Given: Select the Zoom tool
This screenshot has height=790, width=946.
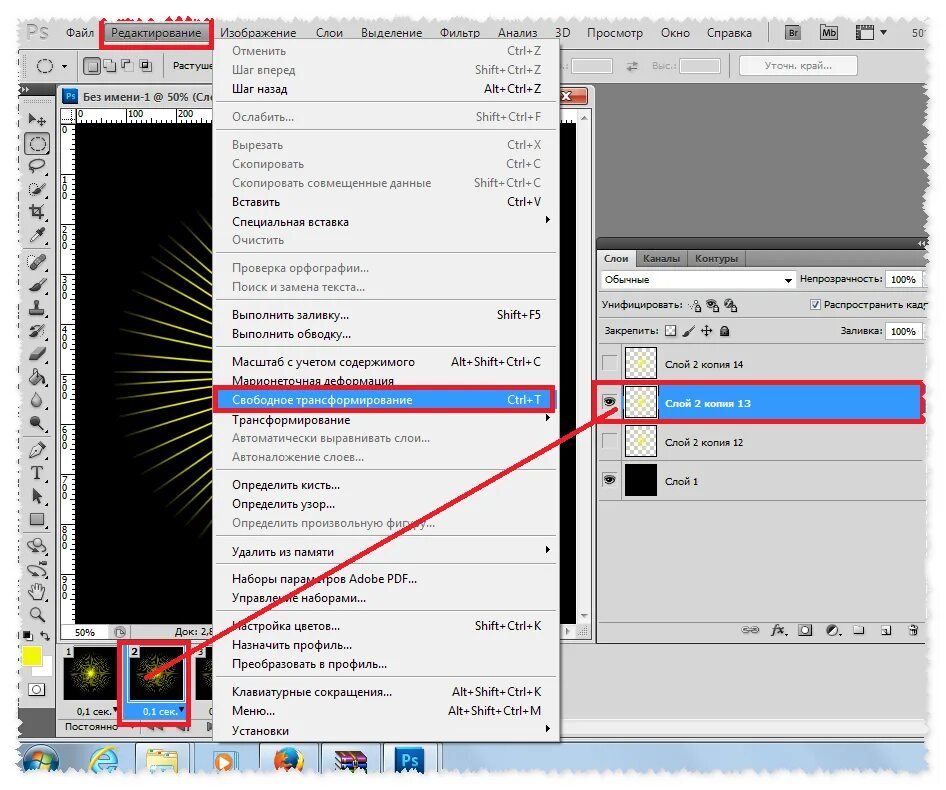Looking at the screenshot, I should pos(37,614).
